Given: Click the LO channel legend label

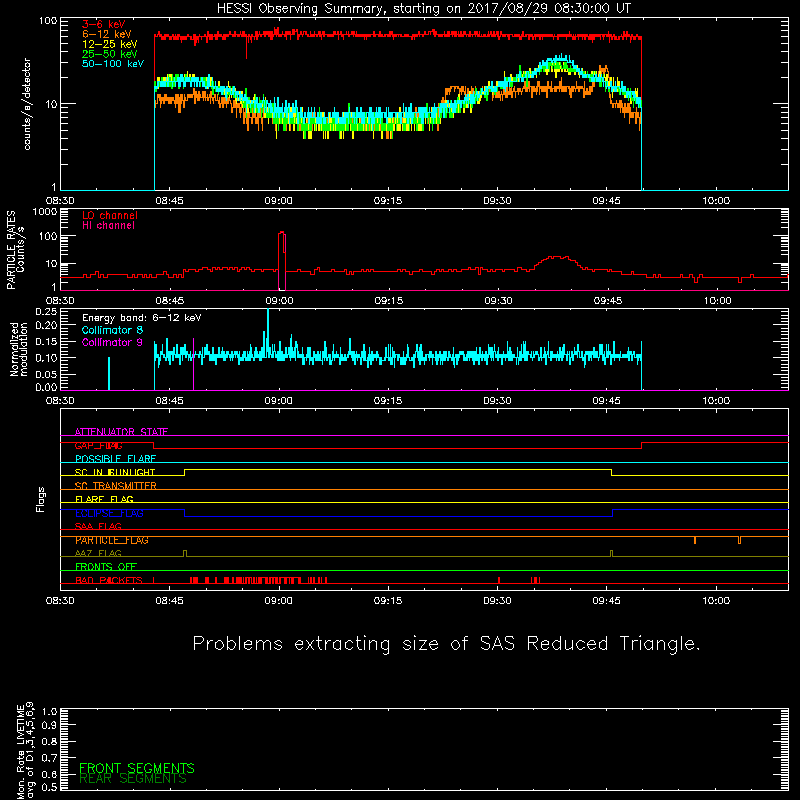Looking at the screenshot, I should (x=110, y=215).
